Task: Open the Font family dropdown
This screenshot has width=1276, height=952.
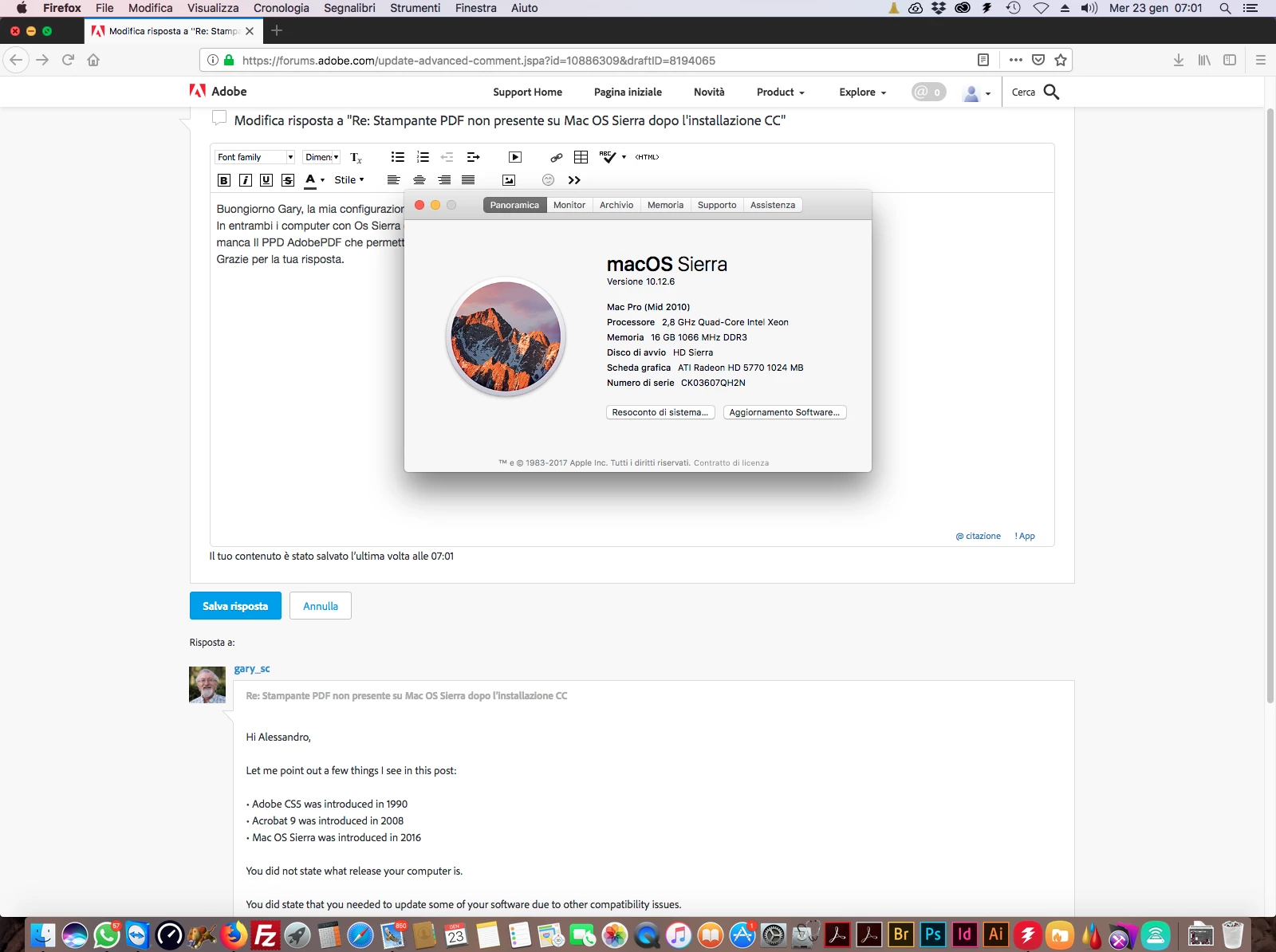Action: (255, 157)
